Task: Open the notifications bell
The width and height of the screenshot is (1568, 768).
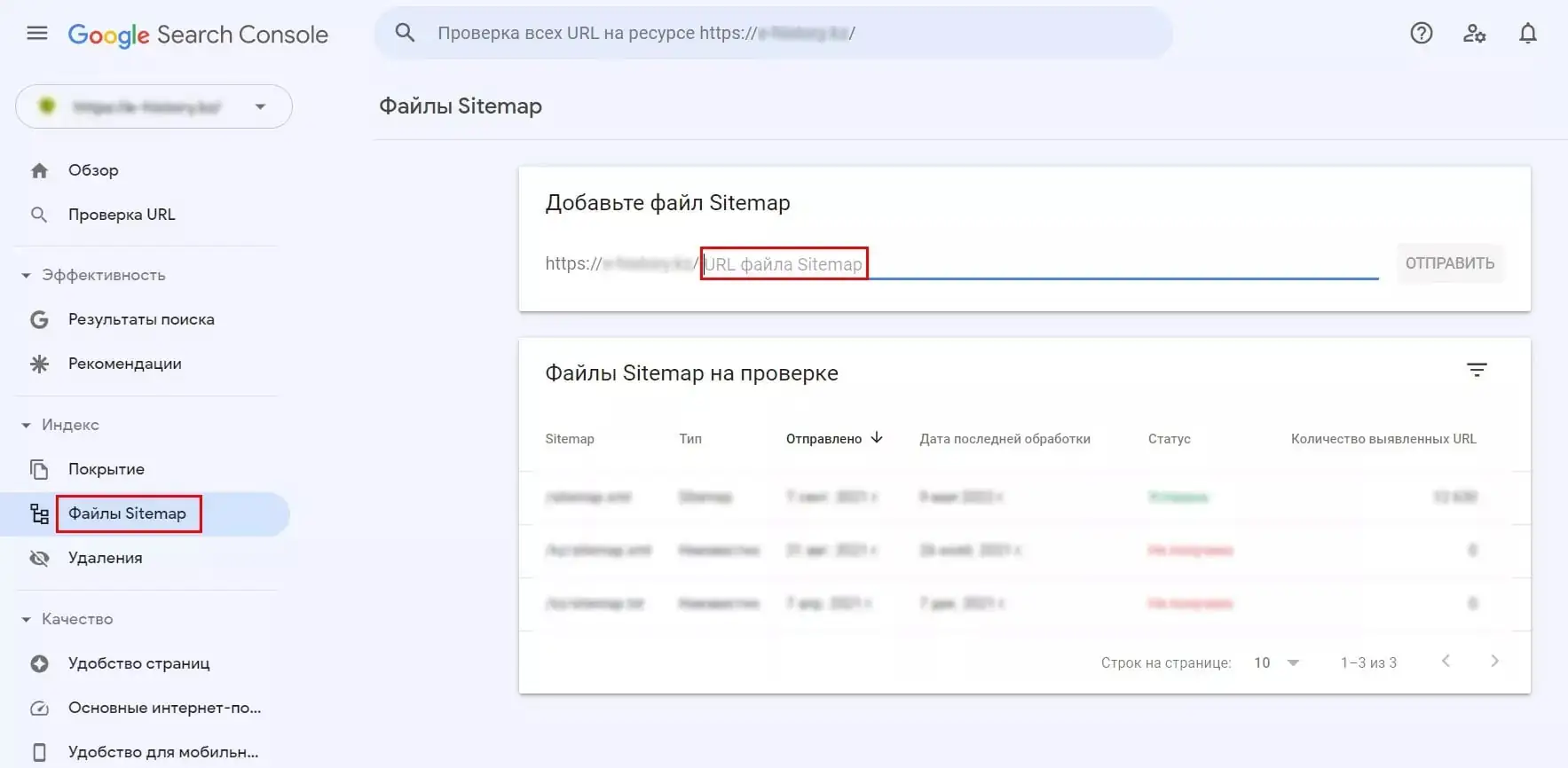Action: pyautogui.click(x=1528, y=34)
